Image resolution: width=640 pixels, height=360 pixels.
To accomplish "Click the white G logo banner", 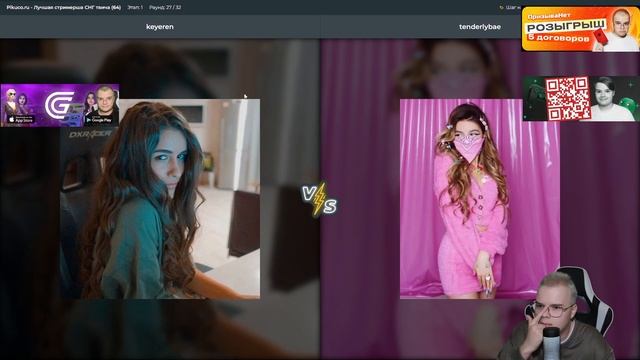I will click(60, 105).
